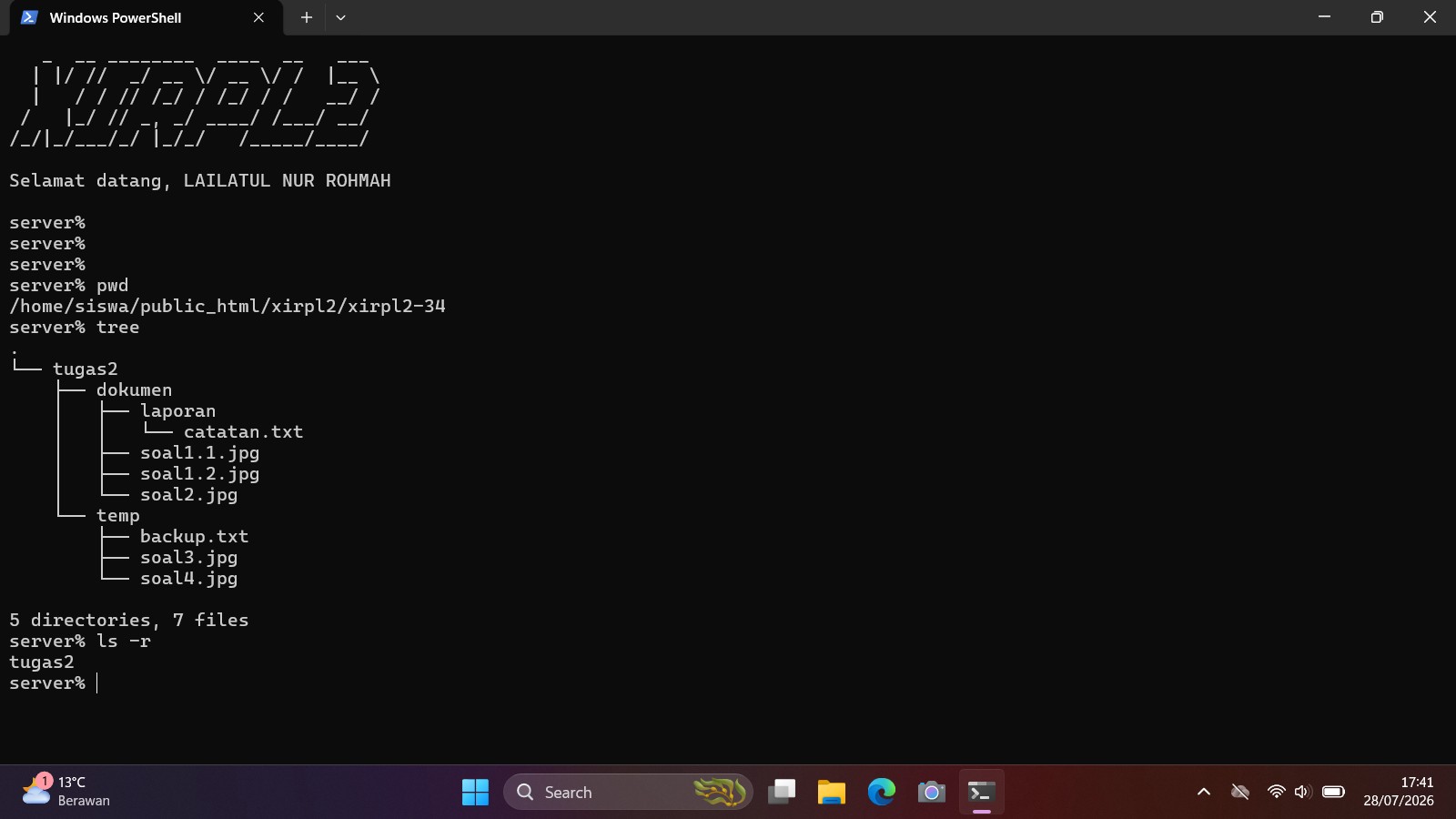Open the Camera app from taskbar
Screen dimensions: 1456x819
pyautogui.click(x=931, y=792)
